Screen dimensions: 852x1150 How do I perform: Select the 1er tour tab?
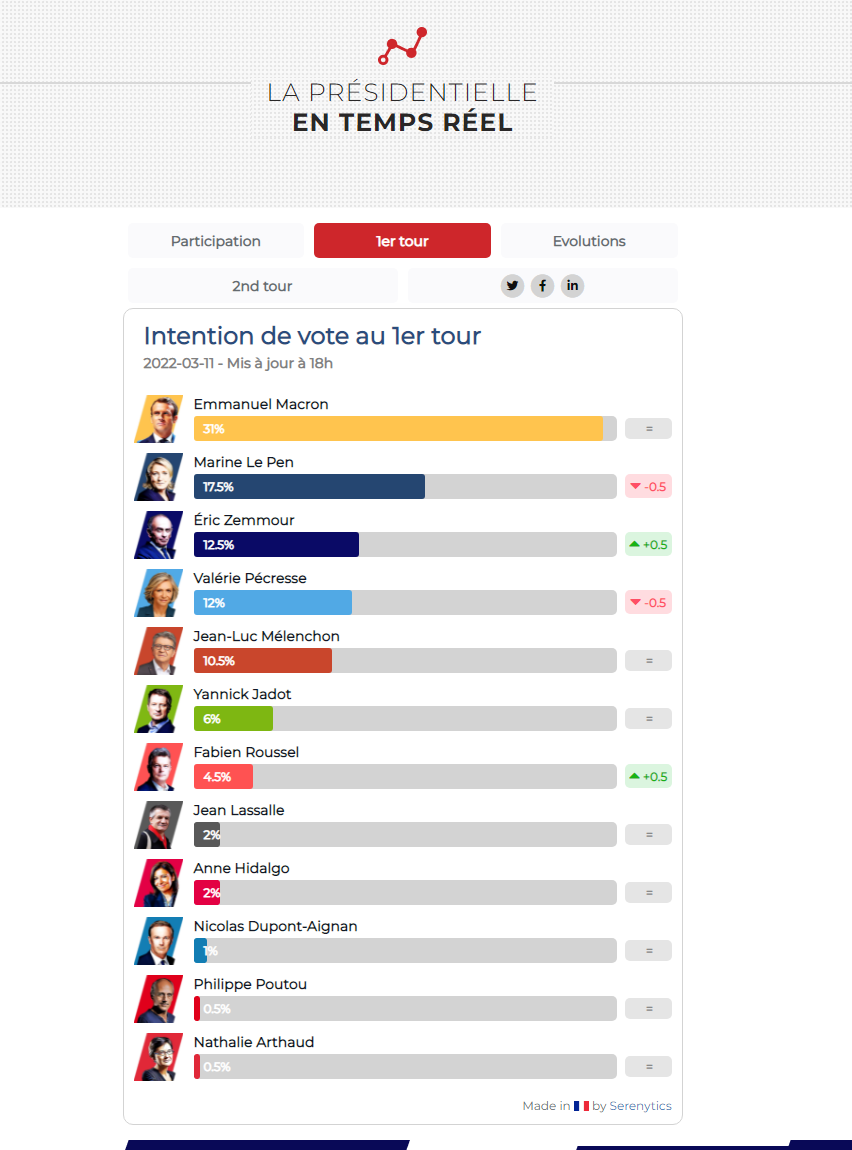[x=402, y=241]
